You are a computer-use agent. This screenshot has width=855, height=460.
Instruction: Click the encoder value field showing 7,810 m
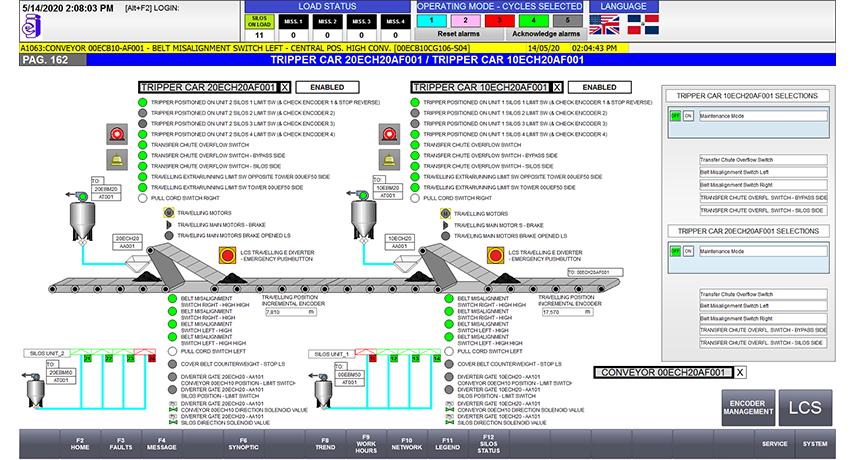point(291,312)
